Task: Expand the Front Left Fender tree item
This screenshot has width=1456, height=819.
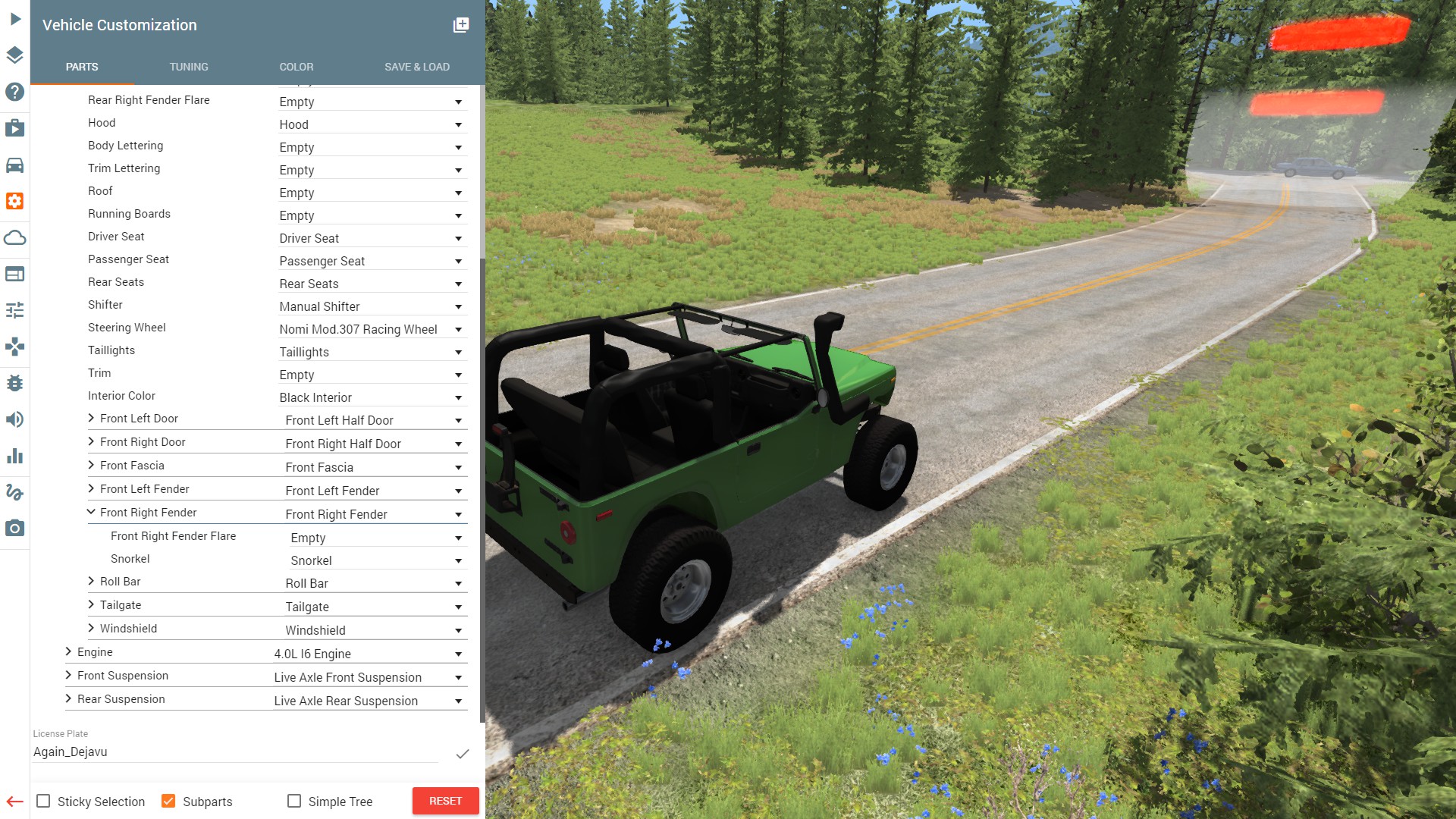Action: coord(91,489)
